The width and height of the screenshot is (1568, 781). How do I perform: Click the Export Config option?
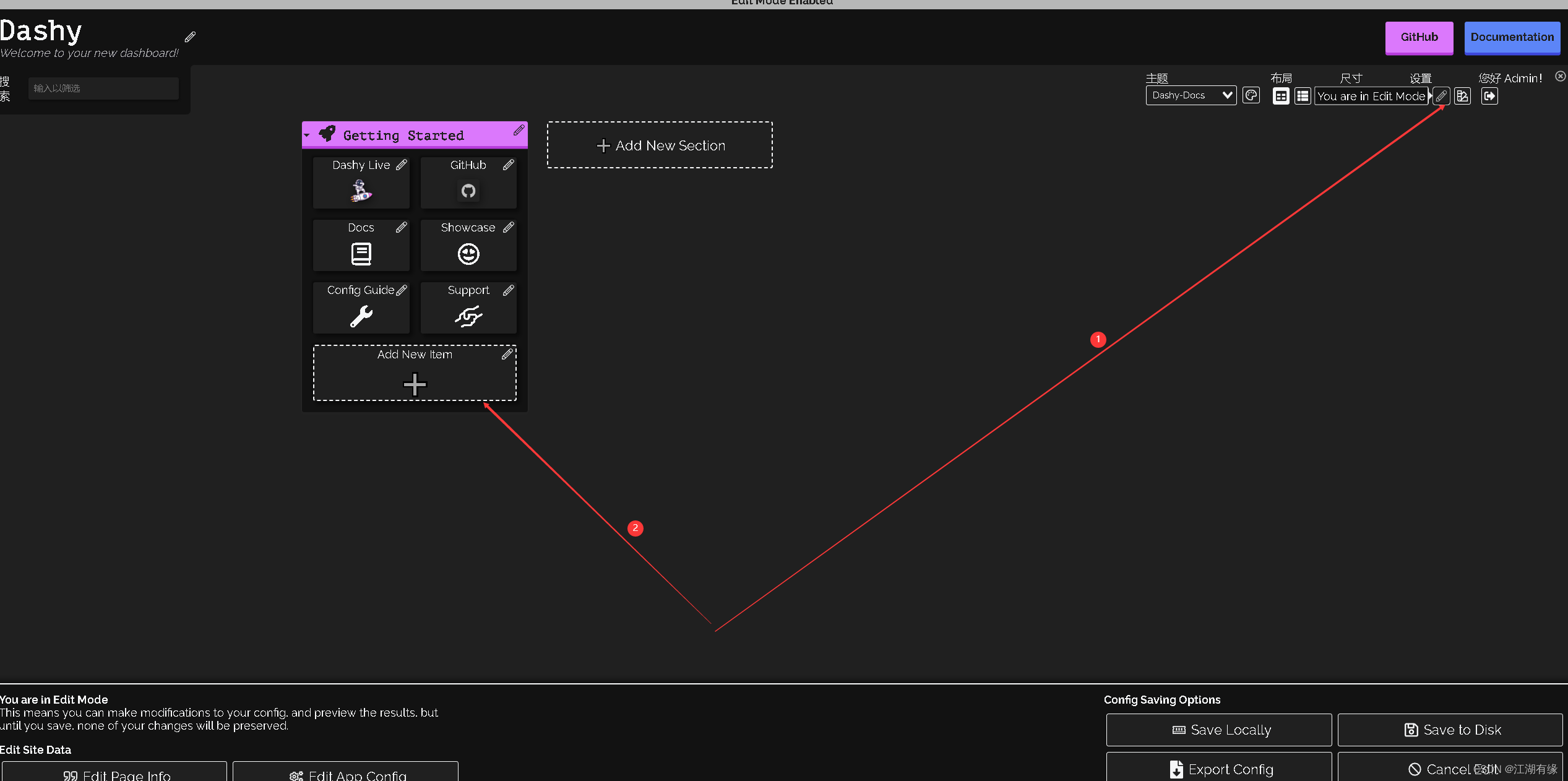click(x=1219, y=768)
